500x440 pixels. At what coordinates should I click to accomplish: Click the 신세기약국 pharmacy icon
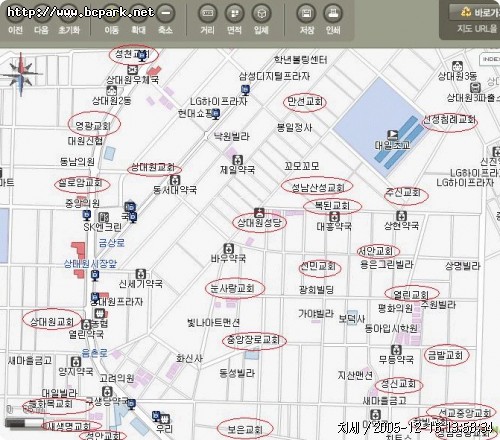pyautogui.click(x=141, y=274)
